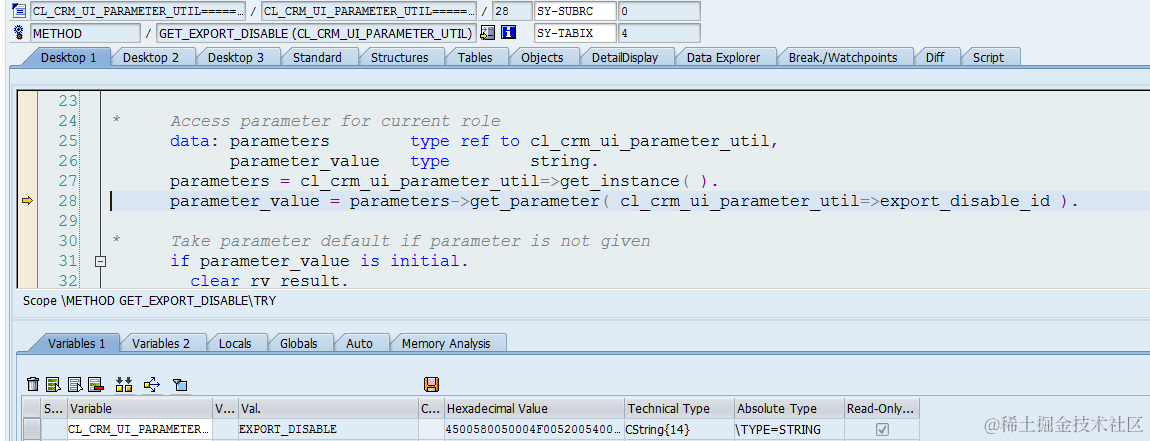
Task: Click the icon with two downward arrows over yellow boxes
Action: [124, 384]
